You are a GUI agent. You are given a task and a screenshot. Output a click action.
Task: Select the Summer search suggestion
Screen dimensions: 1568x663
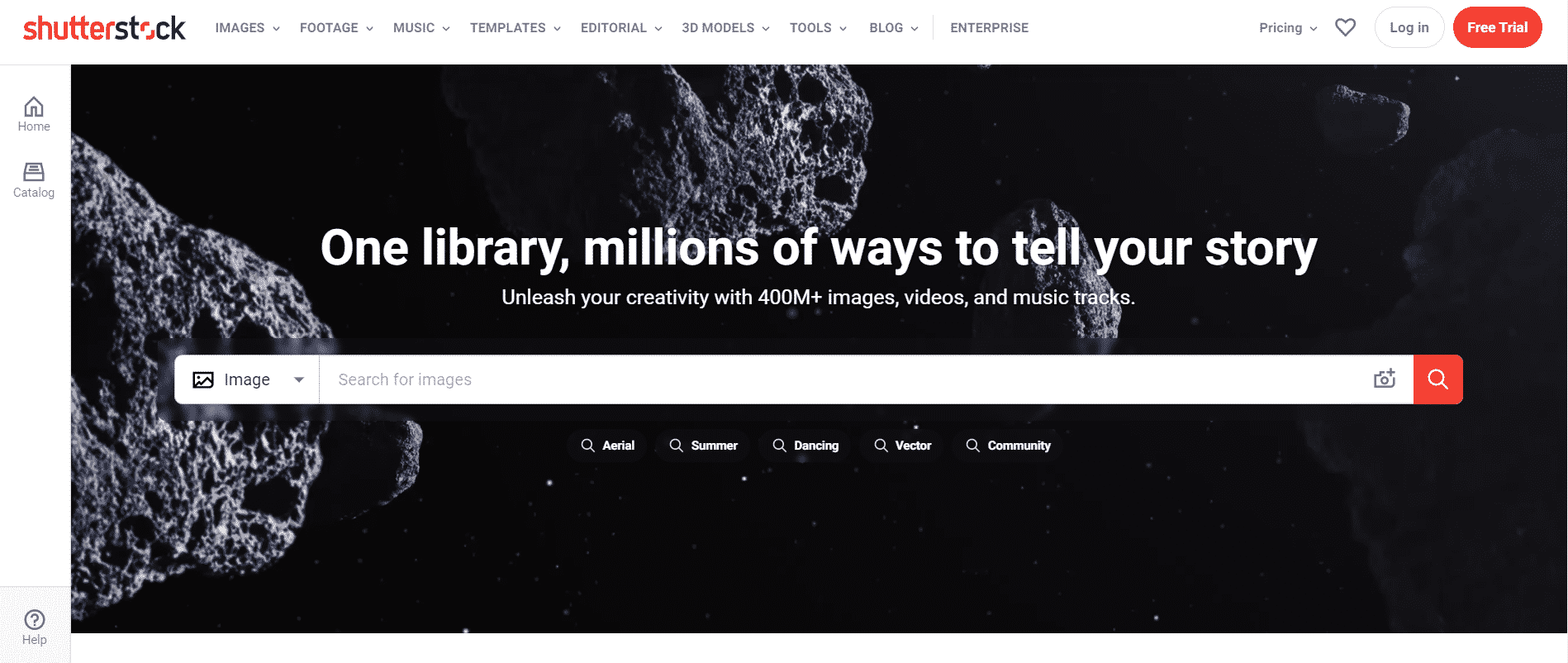point(703,446)
